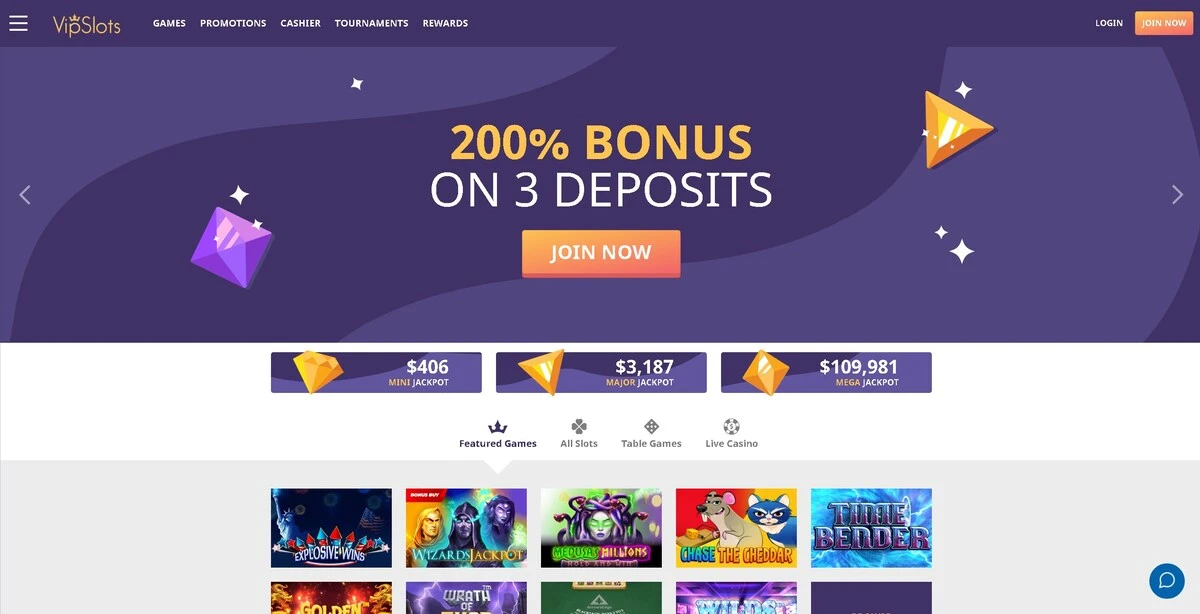Open the Promotions menu item
This screenshot has width=1200, height=614.
pos(233,23)
